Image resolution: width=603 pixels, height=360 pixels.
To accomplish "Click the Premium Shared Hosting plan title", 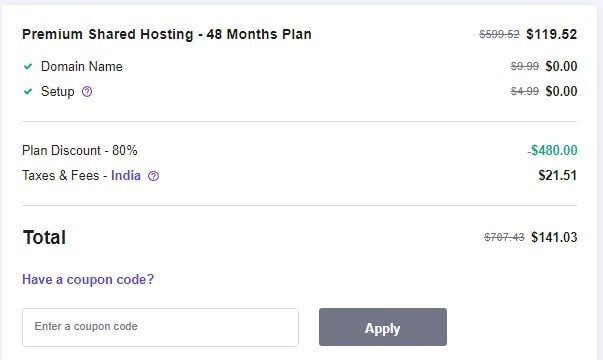I will 167,34.
